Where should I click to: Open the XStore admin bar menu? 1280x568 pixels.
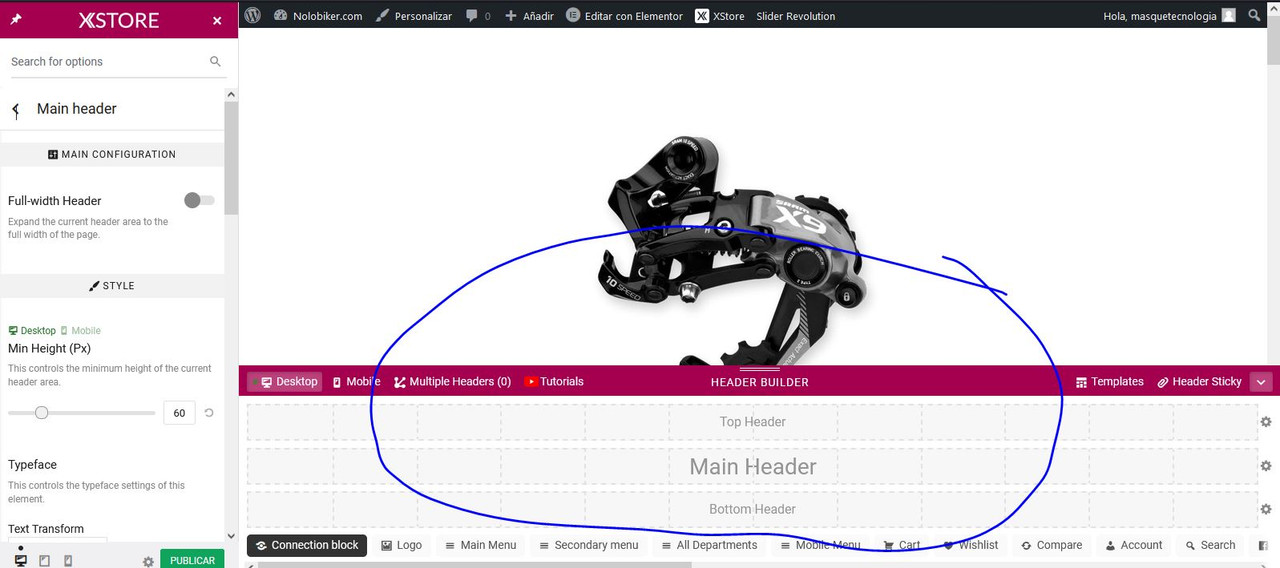pos(720,15)
